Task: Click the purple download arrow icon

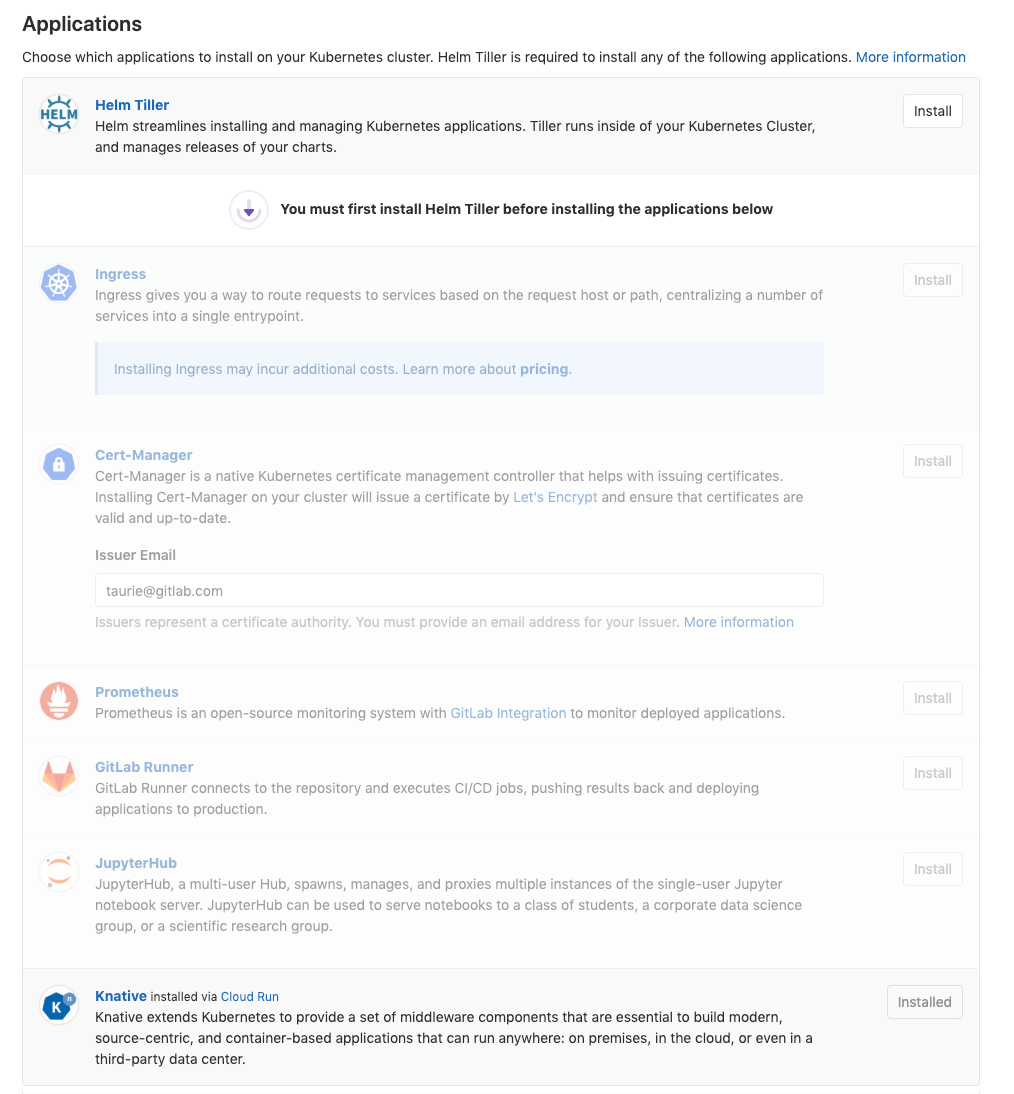Action: (249, 210)
